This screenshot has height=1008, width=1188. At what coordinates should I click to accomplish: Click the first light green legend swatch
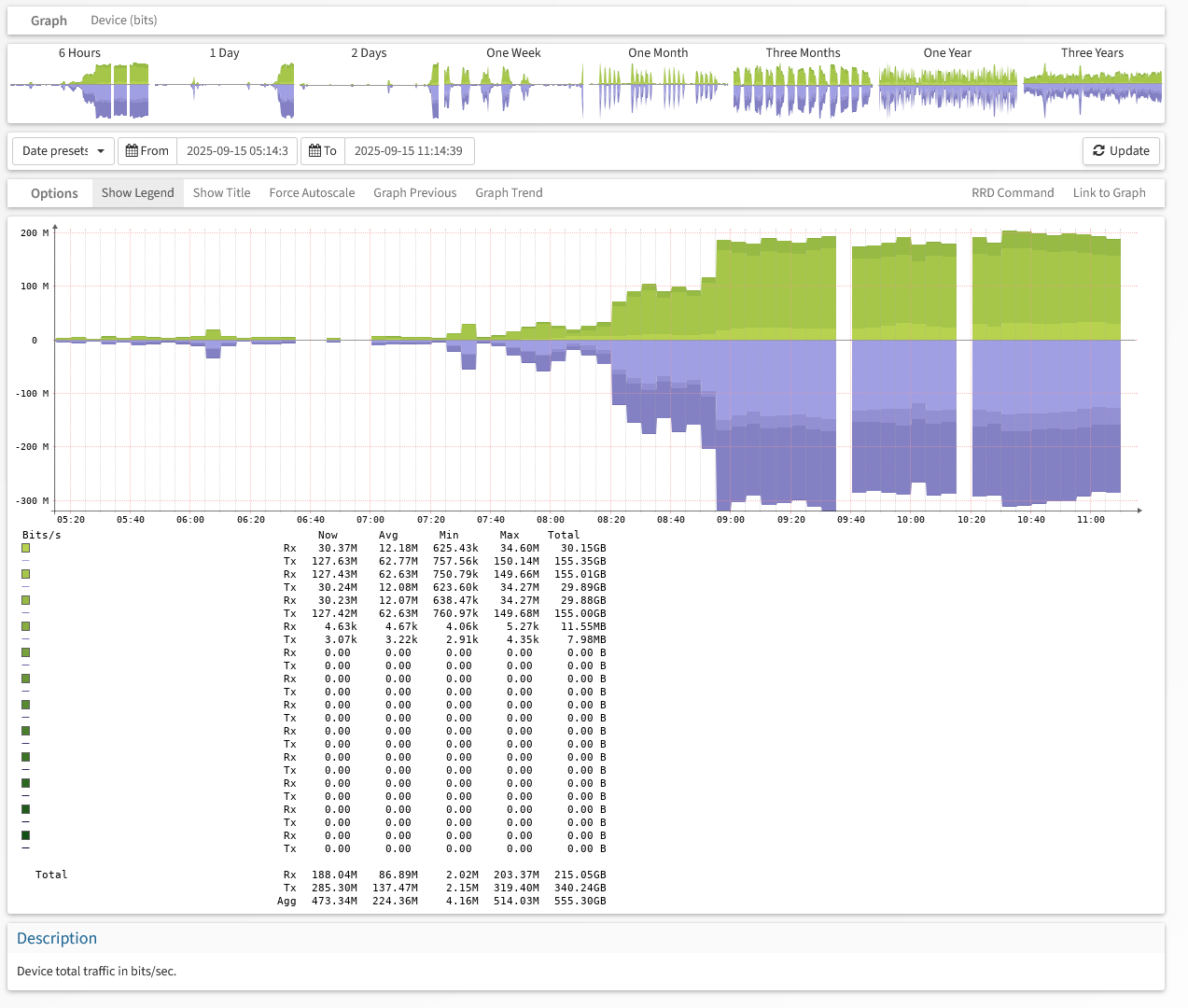[26, 549]
